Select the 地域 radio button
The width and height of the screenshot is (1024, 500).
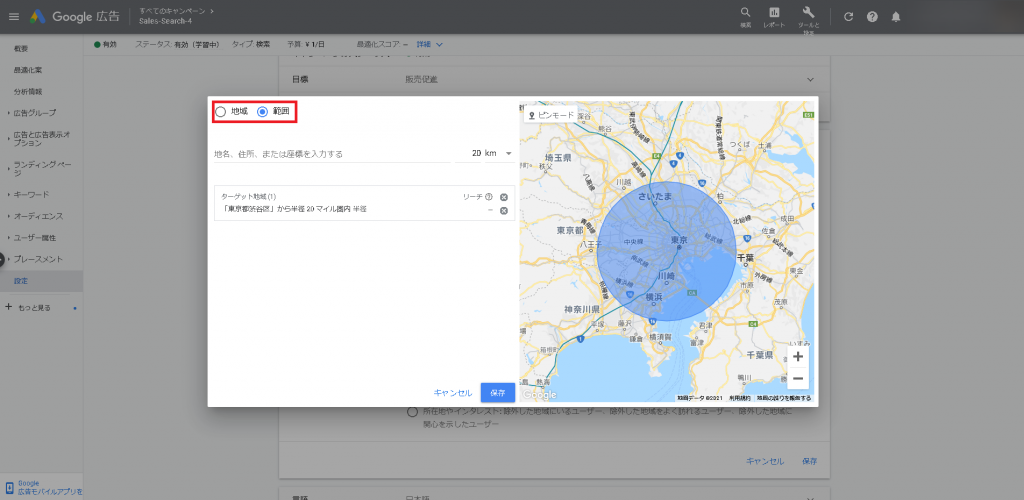click(x=221, y=112)
